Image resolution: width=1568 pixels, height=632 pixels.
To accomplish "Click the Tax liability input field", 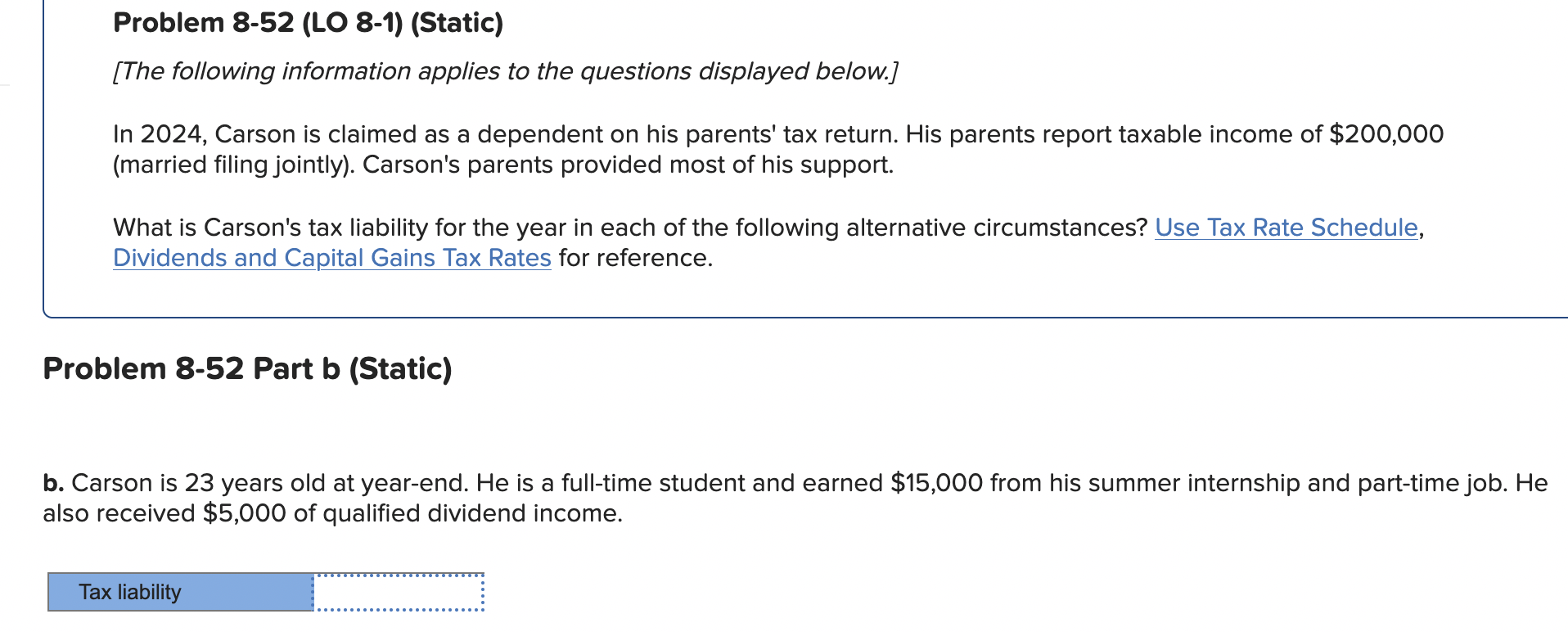I will (x=399, y=591).
